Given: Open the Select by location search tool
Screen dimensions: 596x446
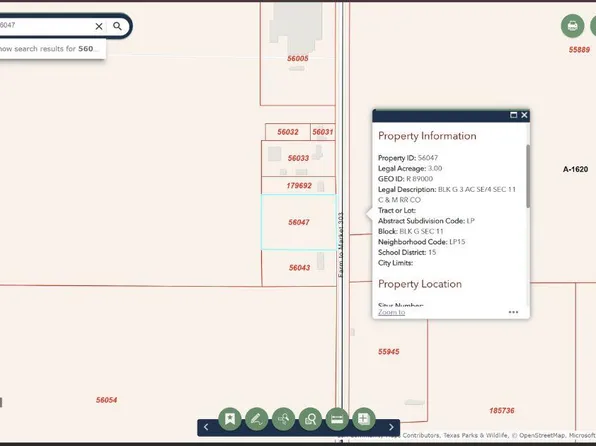Looking at the screenshot, I should pyautogui.click(x=284, y=419).
